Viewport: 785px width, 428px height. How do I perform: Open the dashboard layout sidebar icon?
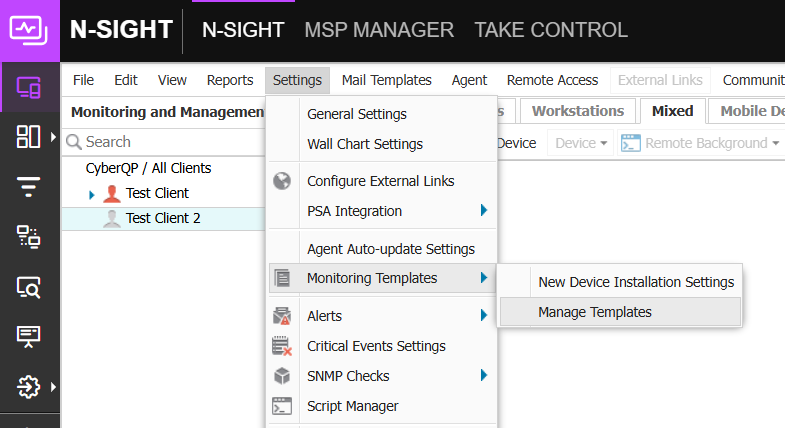pos(29,137)
